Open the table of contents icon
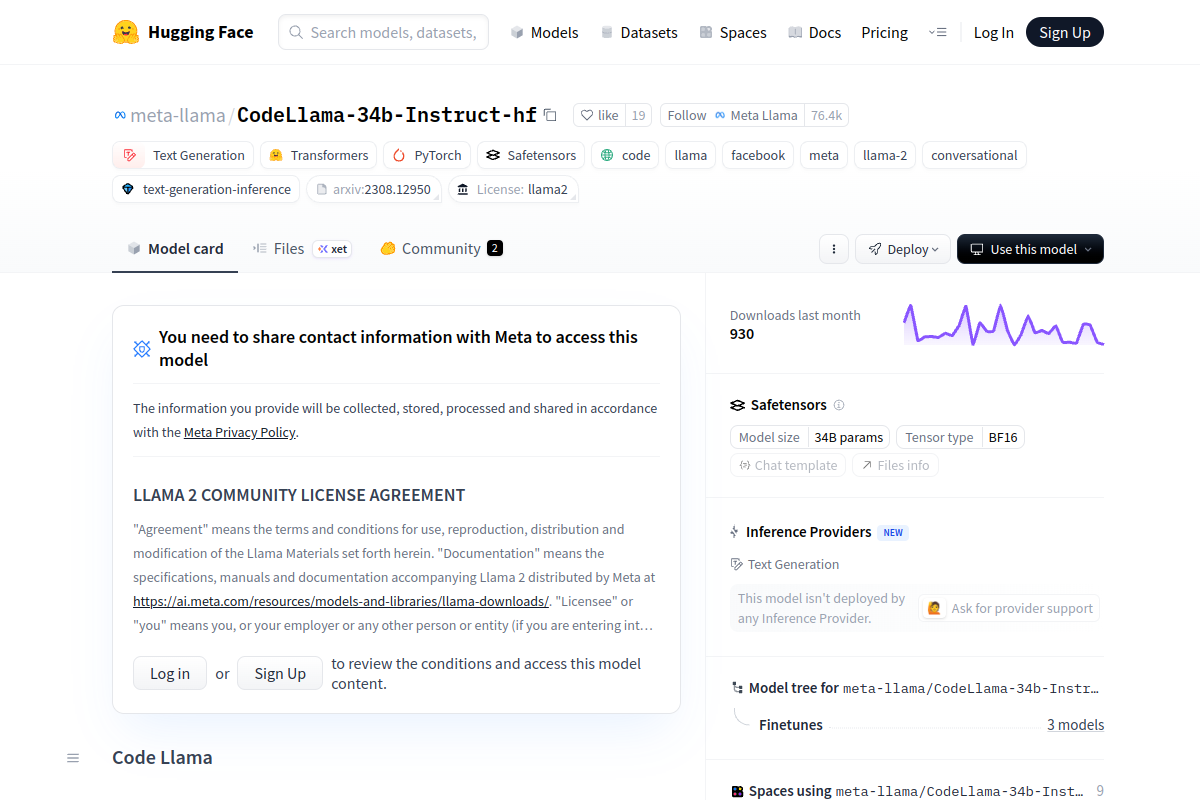This screenshot has height=800, width=1200. pos(73,758)
